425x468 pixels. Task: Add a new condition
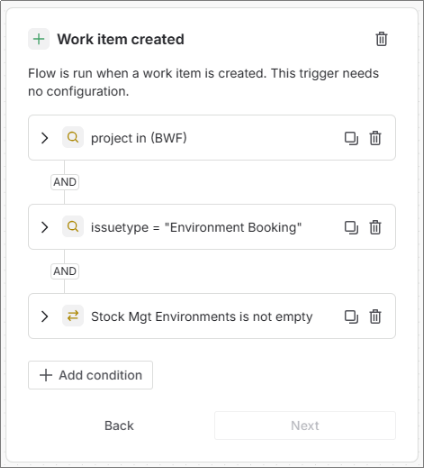(x=90, y=375)
